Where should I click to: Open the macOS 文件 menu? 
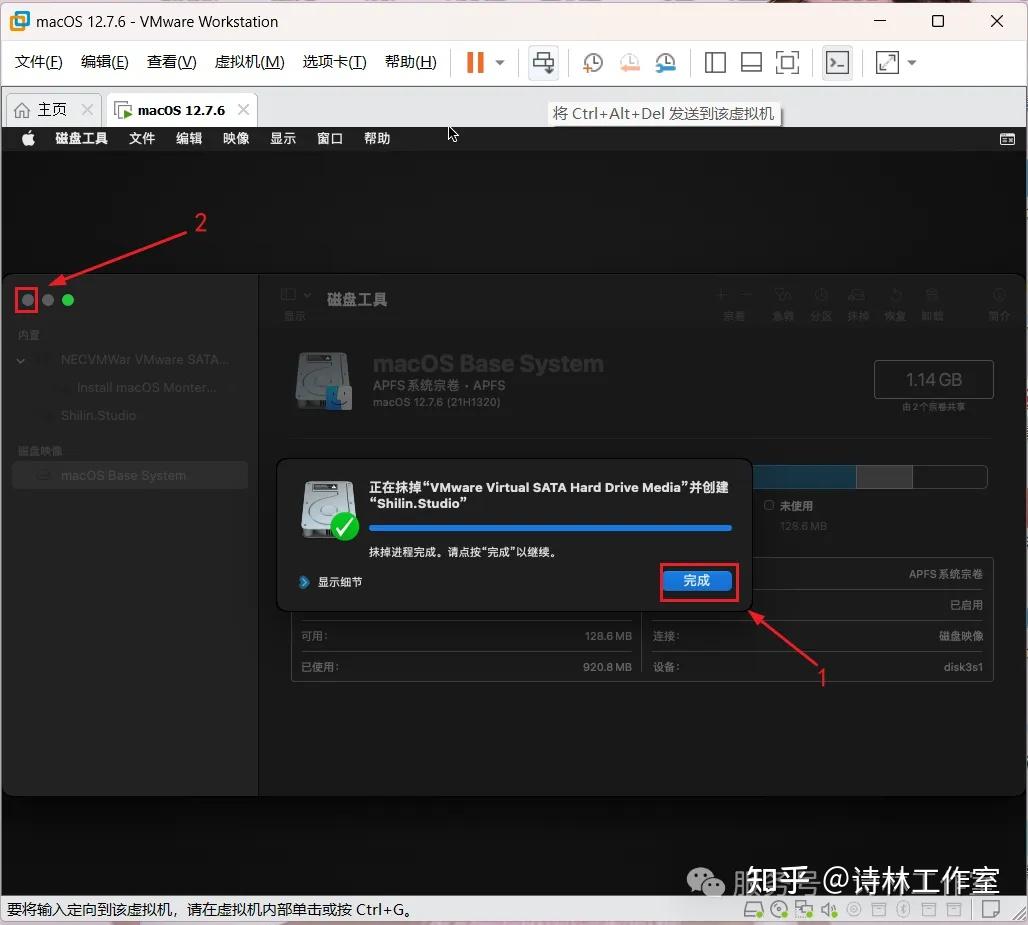click(142, 138)
